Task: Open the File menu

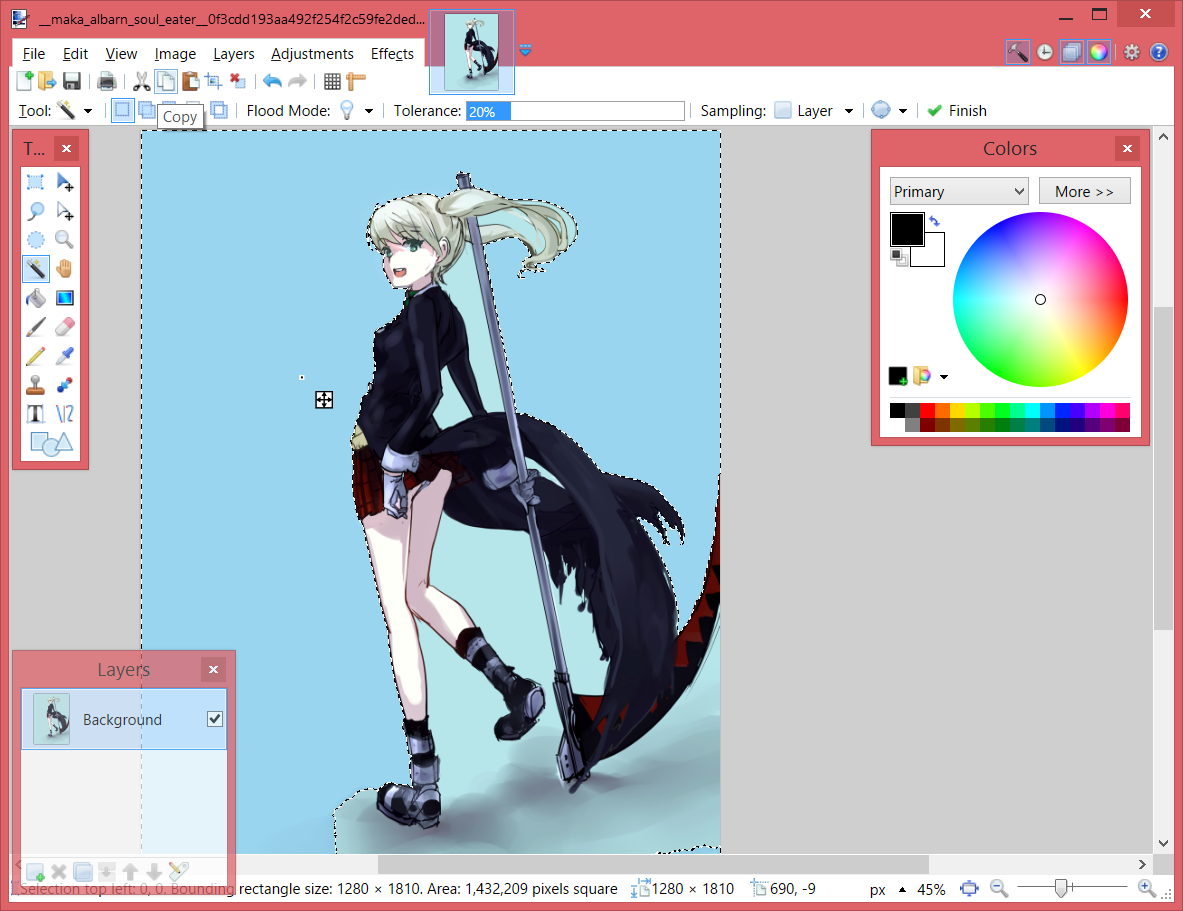Action: coord(33,54)
